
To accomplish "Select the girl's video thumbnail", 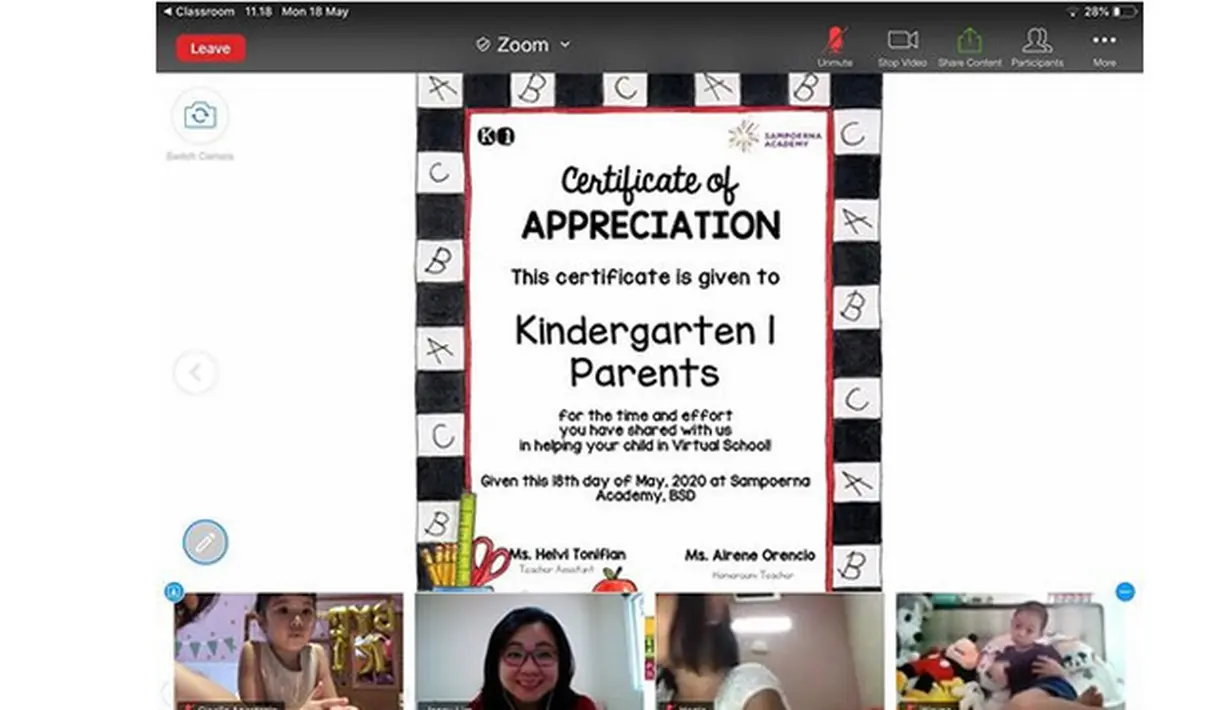I will (x=288, y=650).
